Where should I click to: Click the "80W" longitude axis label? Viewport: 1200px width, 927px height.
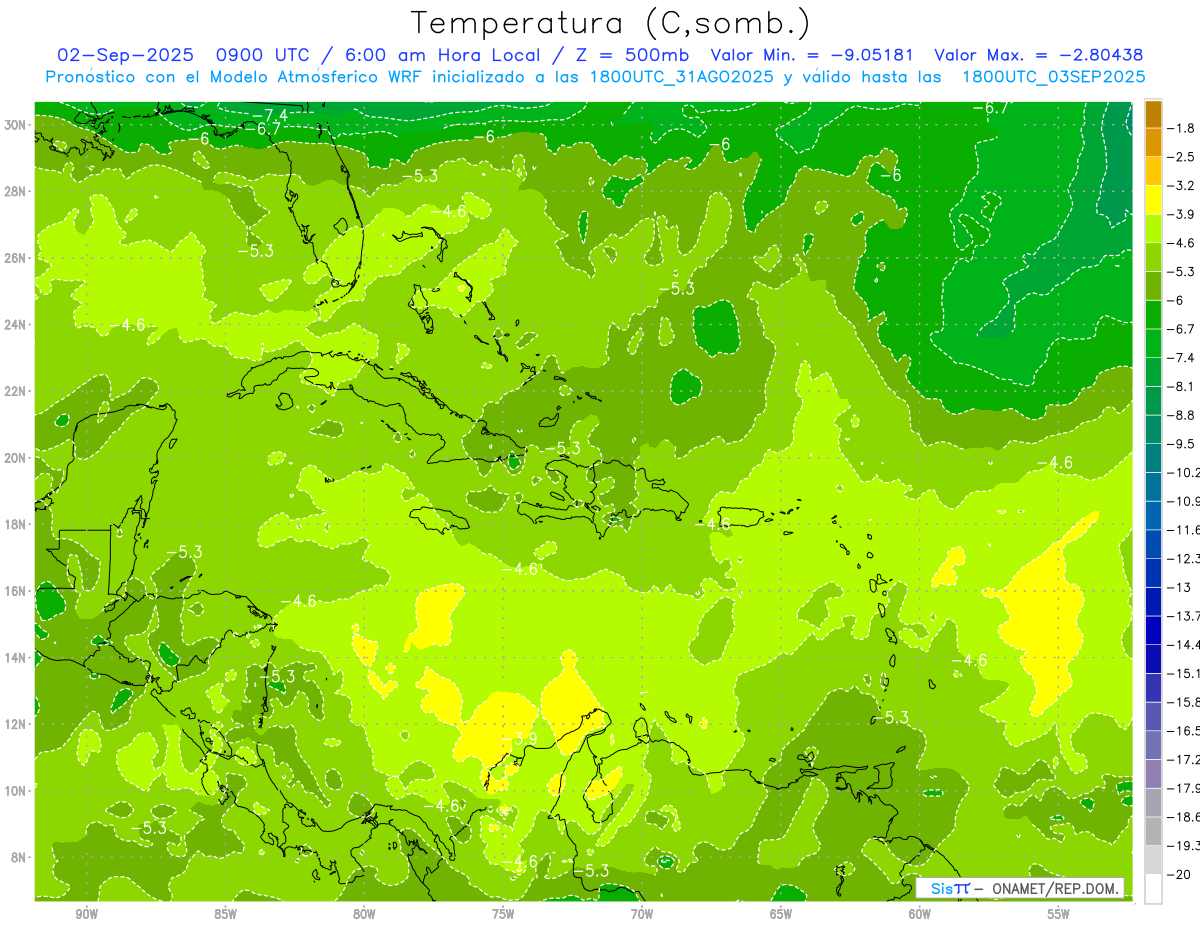point(364,915)
